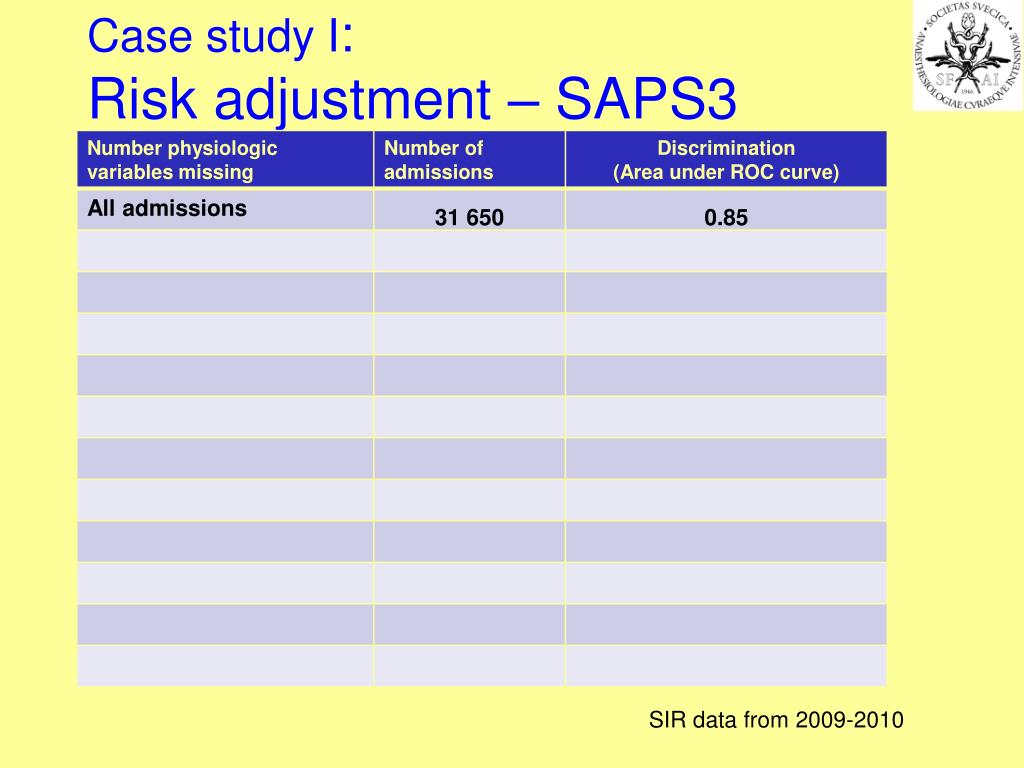The height and width of the screenshot is (768, 1024).
Task: Click the word 'Discrimination' in the header
Action: [x=726, y=148]
